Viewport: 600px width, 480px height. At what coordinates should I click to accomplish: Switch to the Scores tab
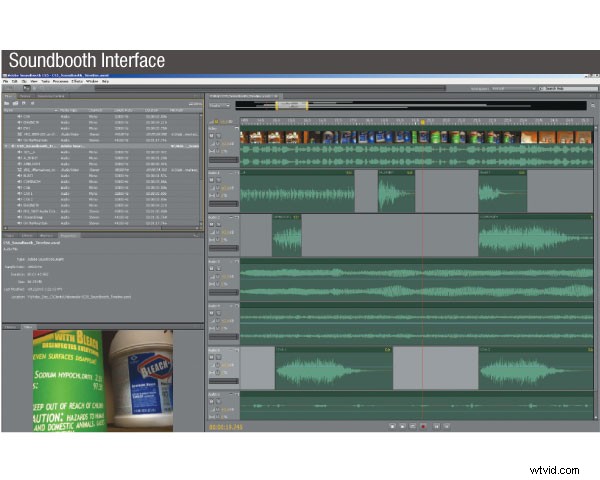pyautogui.click(x=25, y=96)
